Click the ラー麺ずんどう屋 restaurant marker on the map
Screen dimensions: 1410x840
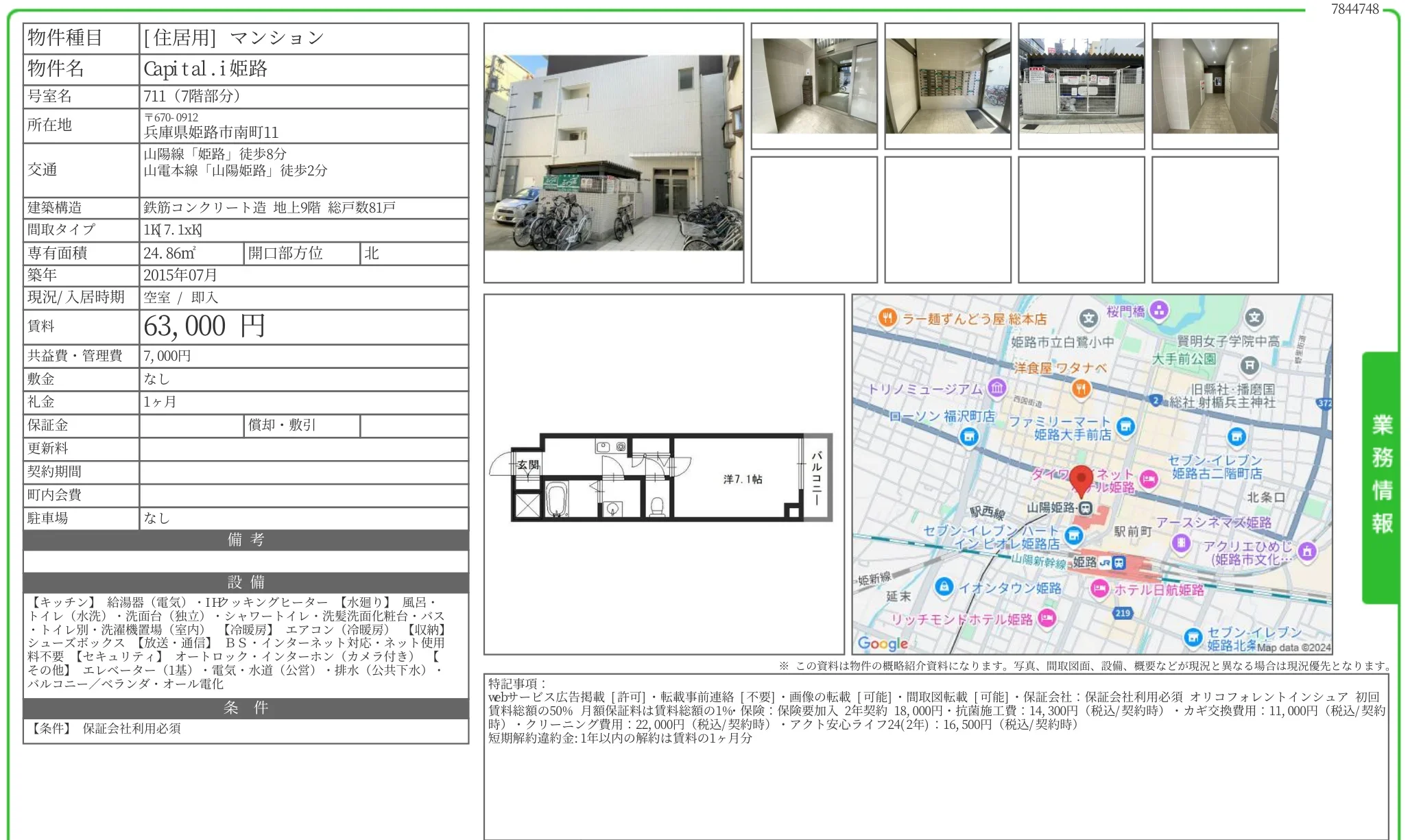(887, 317)
